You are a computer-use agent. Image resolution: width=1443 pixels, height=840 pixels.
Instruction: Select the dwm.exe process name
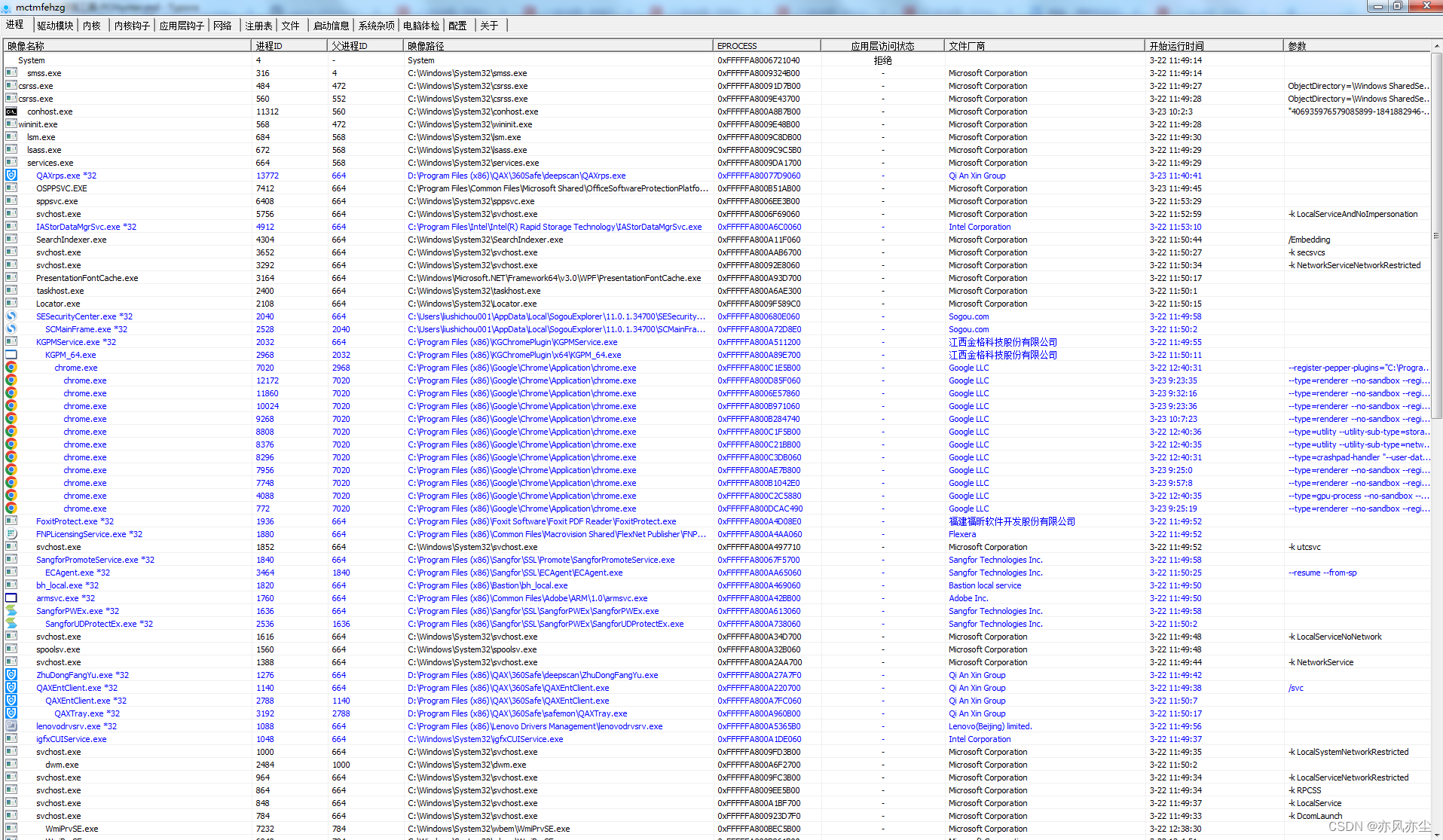point(62,765)
